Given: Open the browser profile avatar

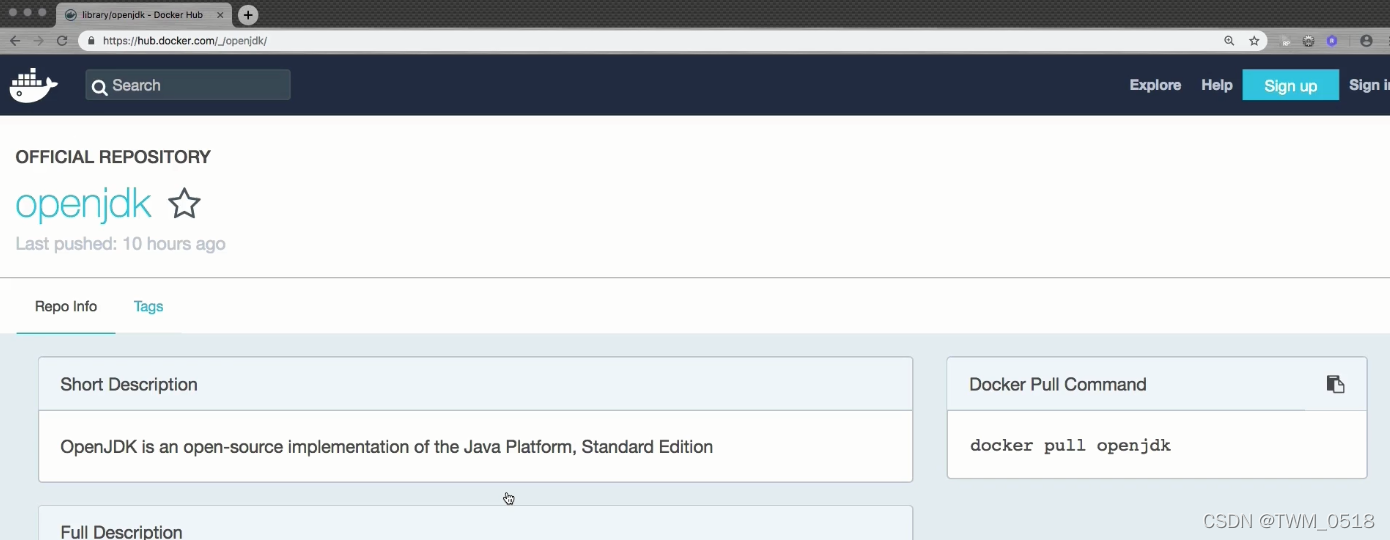Looking at the screenshot, I should click(1366, 41).
